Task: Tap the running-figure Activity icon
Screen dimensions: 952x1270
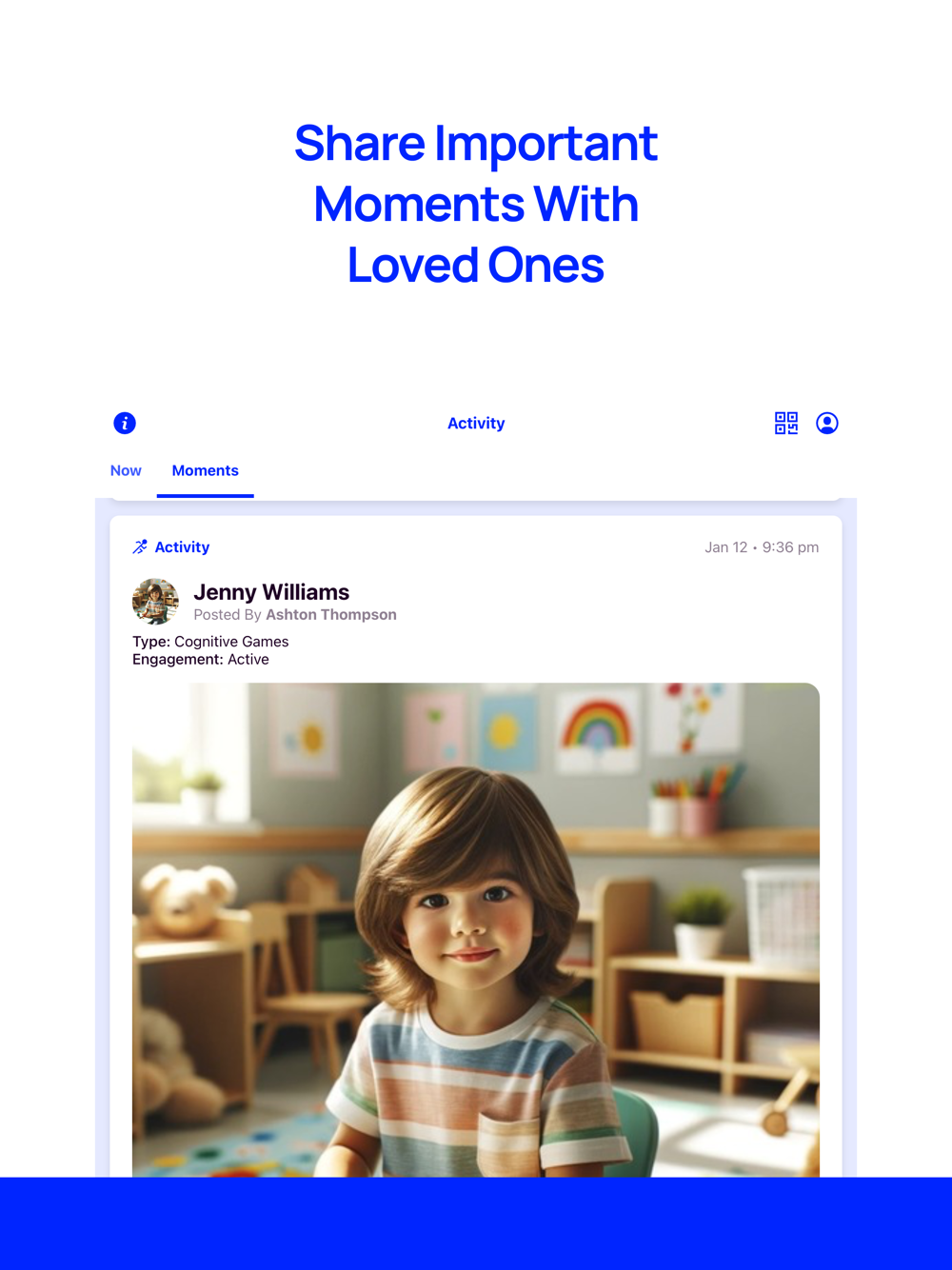Action: [140, 546]
